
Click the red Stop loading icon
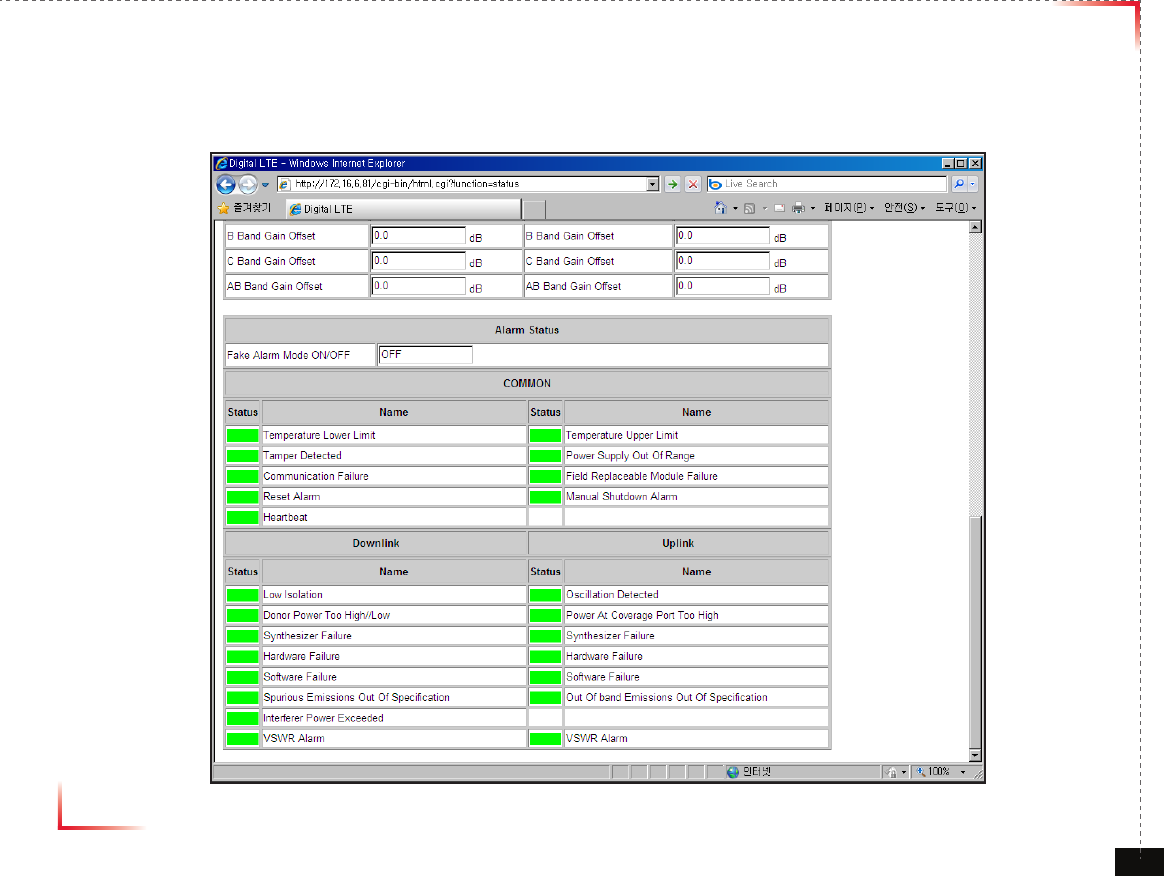[x=693, y=184]
